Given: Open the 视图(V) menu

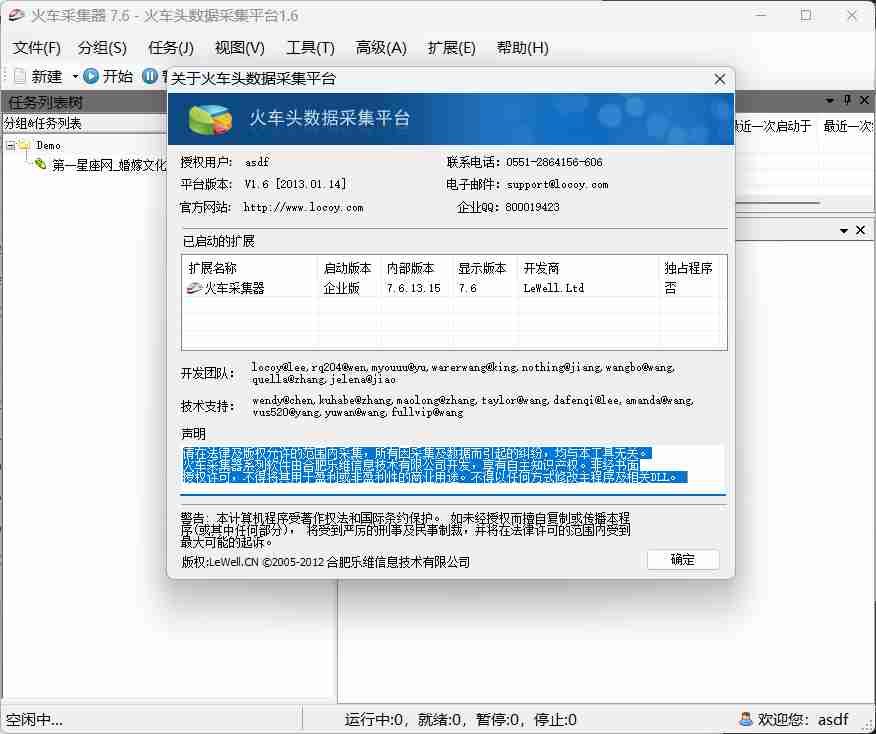Looking at the screenshot, I should click(x=238, y=47).
